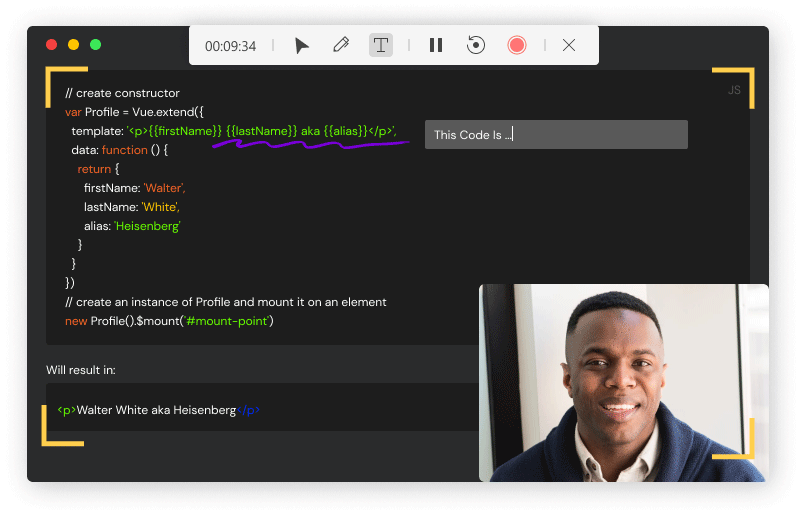802x516 pixels.
Task: Click into the "This Code Is ..." text box
Action: [x=556, y=134]
